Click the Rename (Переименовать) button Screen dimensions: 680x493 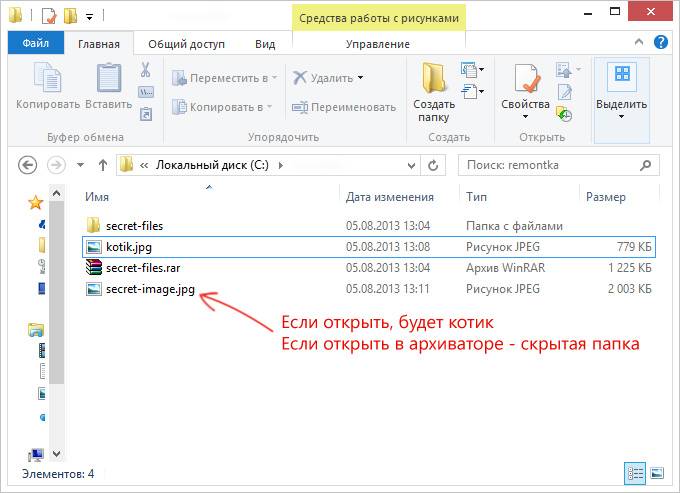pos(344,107)
